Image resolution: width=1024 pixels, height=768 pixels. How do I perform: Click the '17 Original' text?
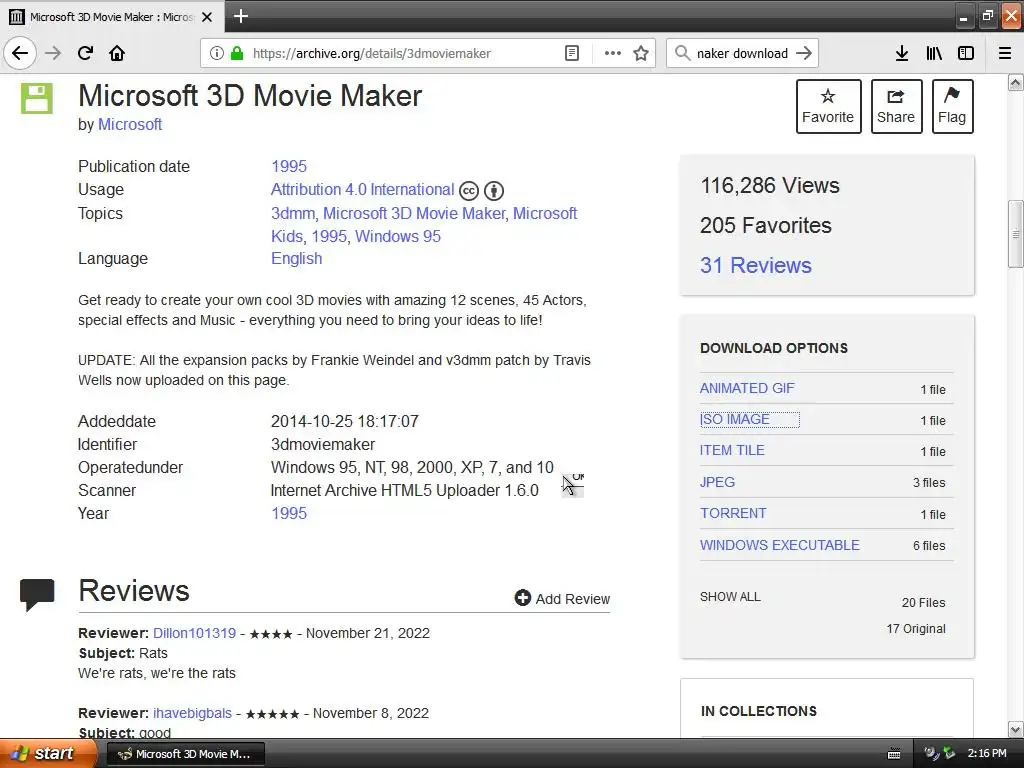point(916,629)
